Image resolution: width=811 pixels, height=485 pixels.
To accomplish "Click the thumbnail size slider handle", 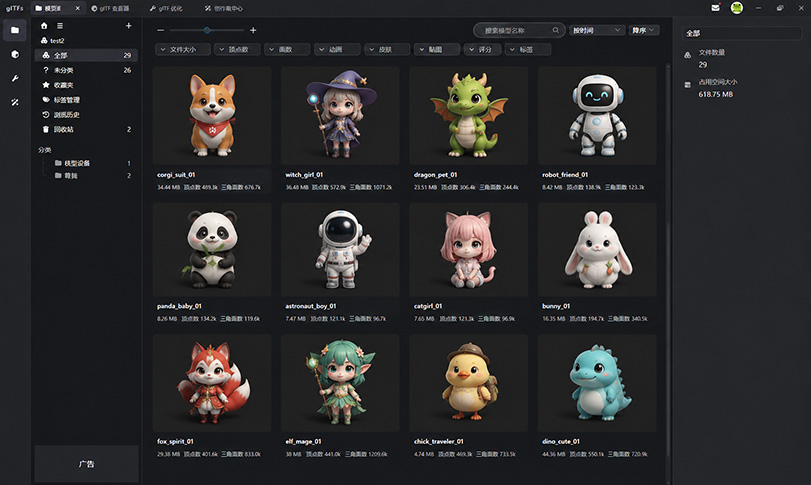I will pos(207,30).
